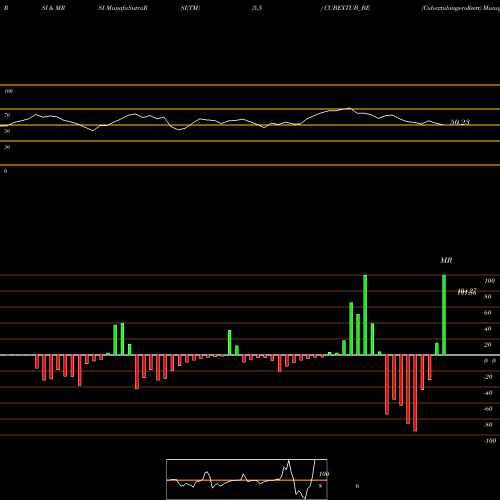Viewport: 500px width, 500px height.
Task: Click the -40 label on the MR scale
Action: pos(488,393)
